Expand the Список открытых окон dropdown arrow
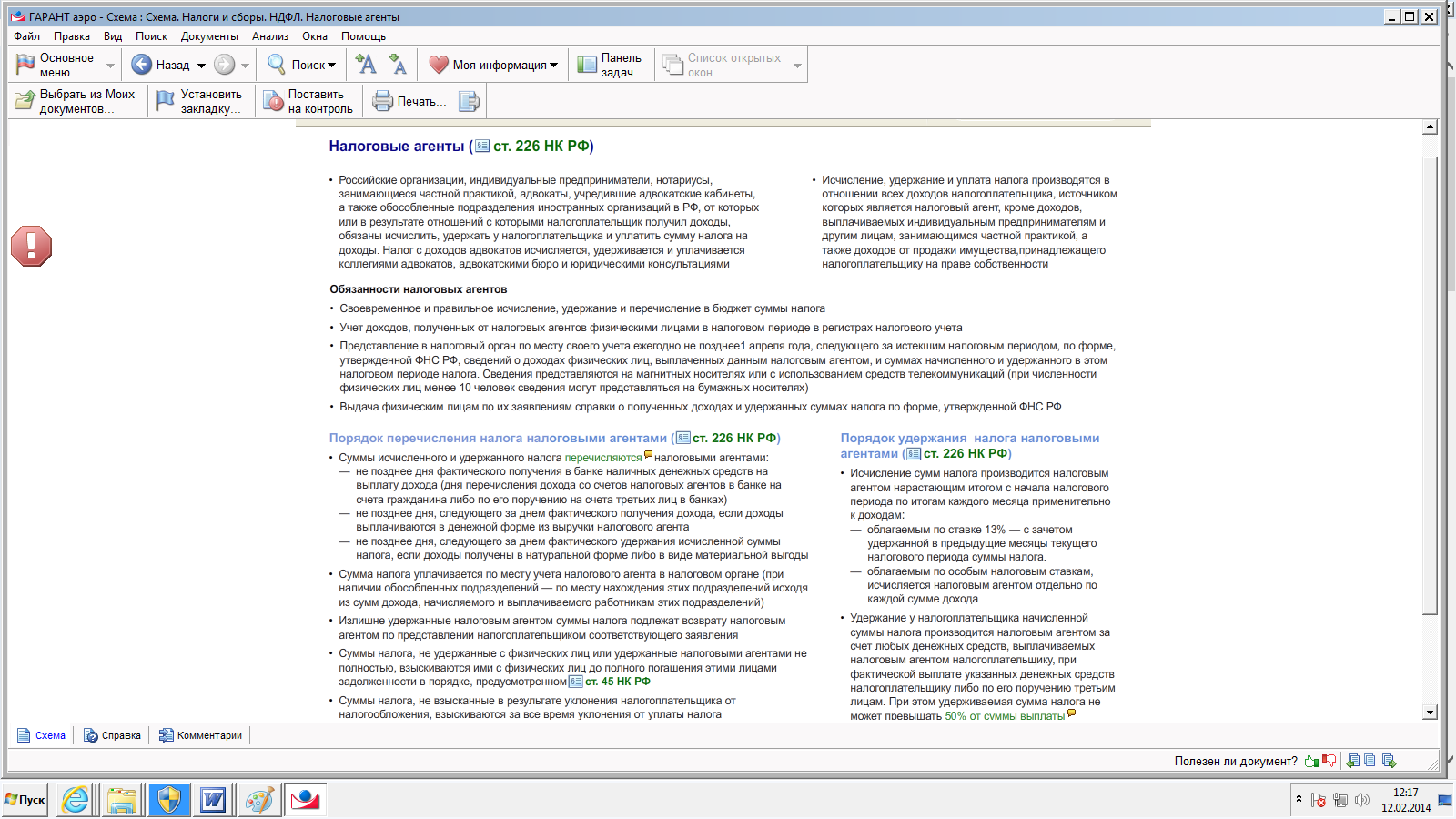Image resolution: width=1456 pixels, height=819 pixels. point(797,66)
